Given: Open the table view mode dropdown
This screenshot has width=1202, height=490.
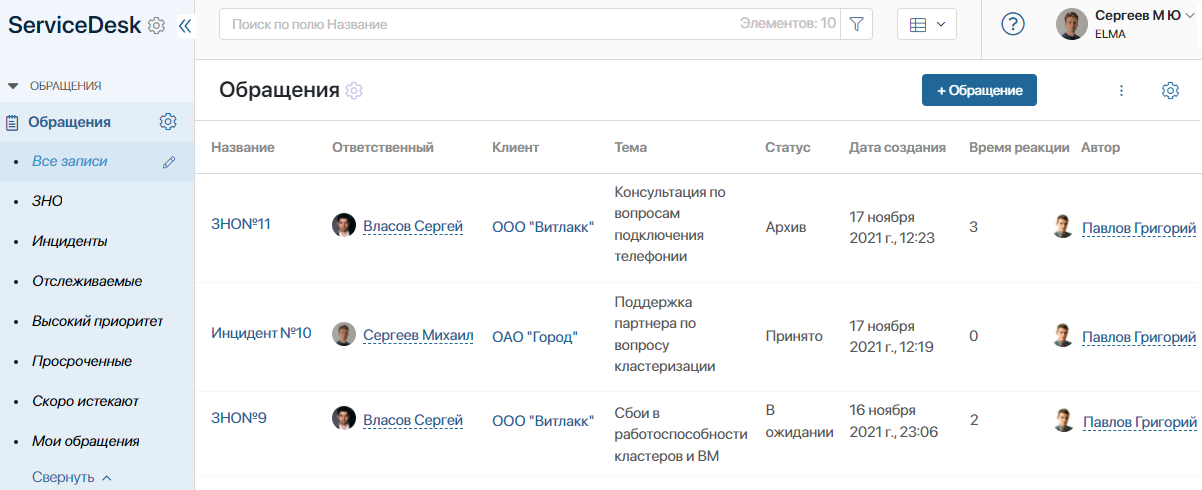Looking at the screenshot, I should (927, 25).
